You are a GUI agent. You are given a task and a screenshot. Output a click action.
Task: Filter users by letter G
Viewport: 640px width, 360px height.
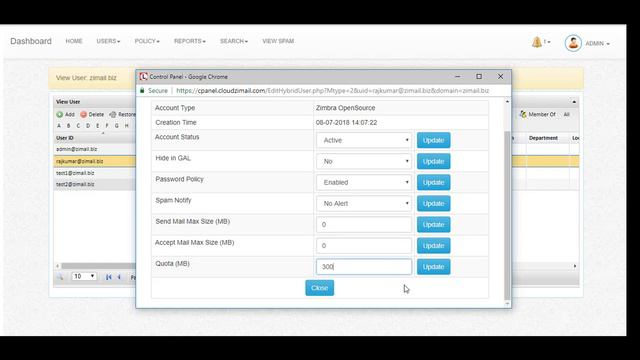(117, 126)
